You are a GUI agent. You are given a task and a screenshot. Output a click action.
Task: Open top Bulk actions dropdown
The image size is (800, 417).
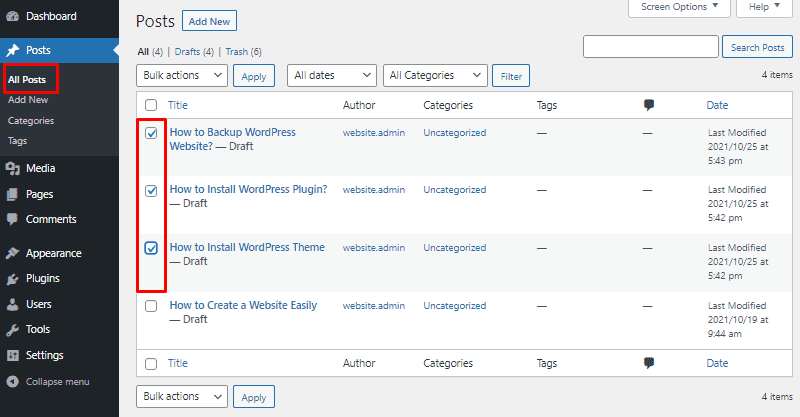182,76
